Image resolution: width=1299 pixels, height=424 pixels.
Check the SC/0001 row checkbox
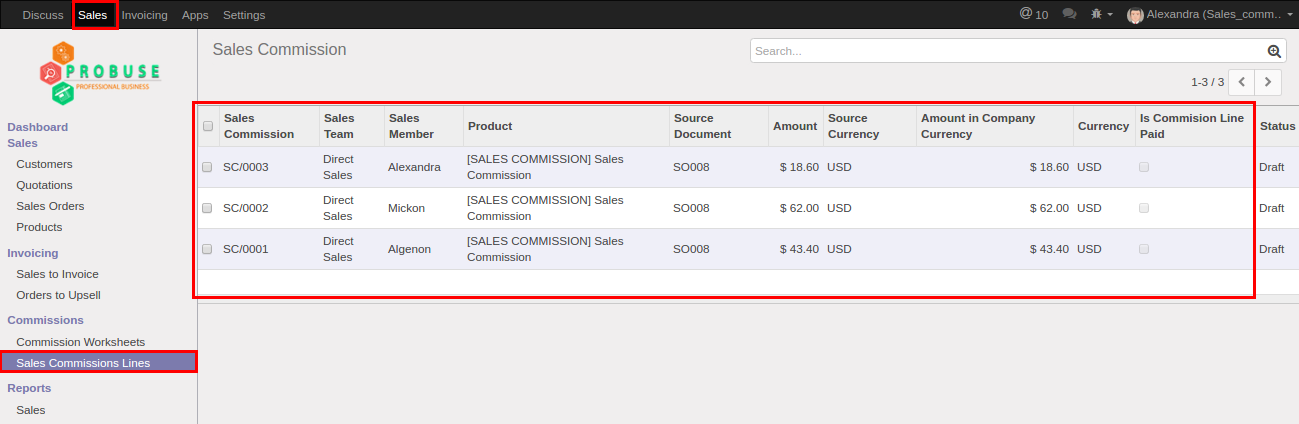click(x=207, y=249)
